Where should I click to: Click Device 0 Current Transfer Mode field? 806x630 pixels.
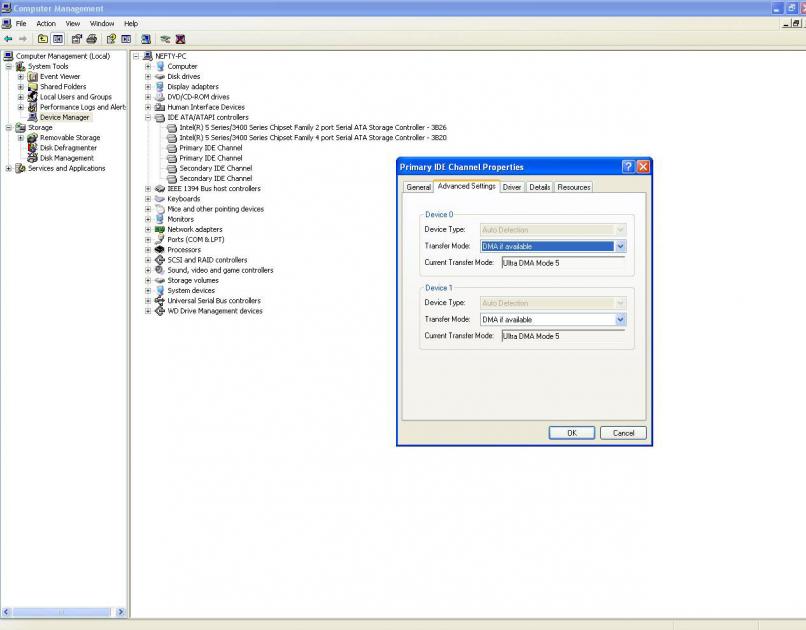tap(563, 263)
